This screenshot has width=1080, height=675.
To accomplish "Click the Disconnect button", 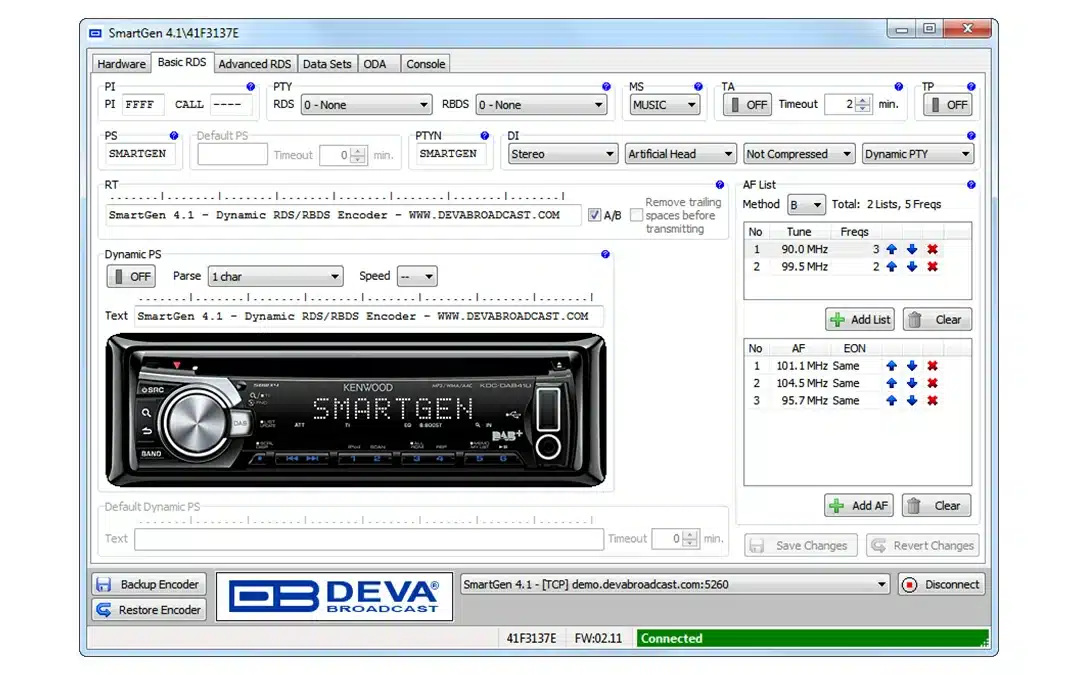I will (x=942, y=584).
